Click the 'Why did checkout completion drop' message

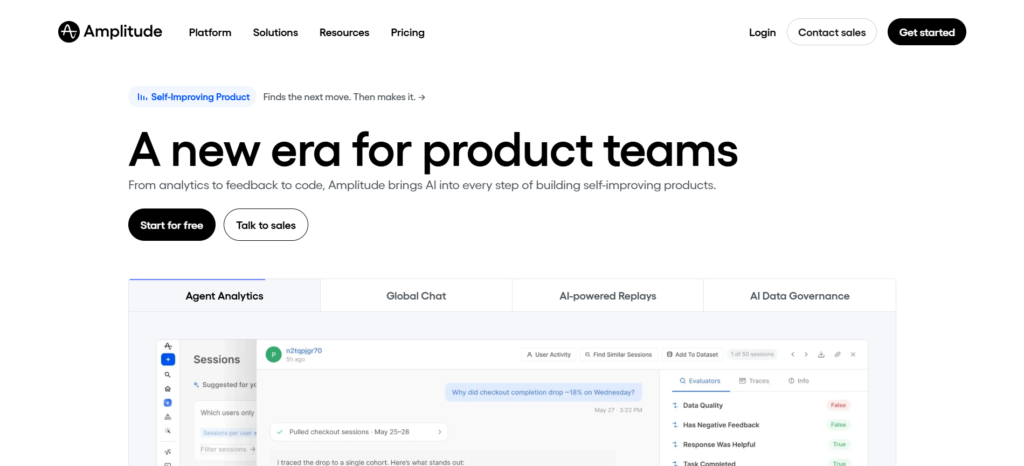click(x=543, y=392)
